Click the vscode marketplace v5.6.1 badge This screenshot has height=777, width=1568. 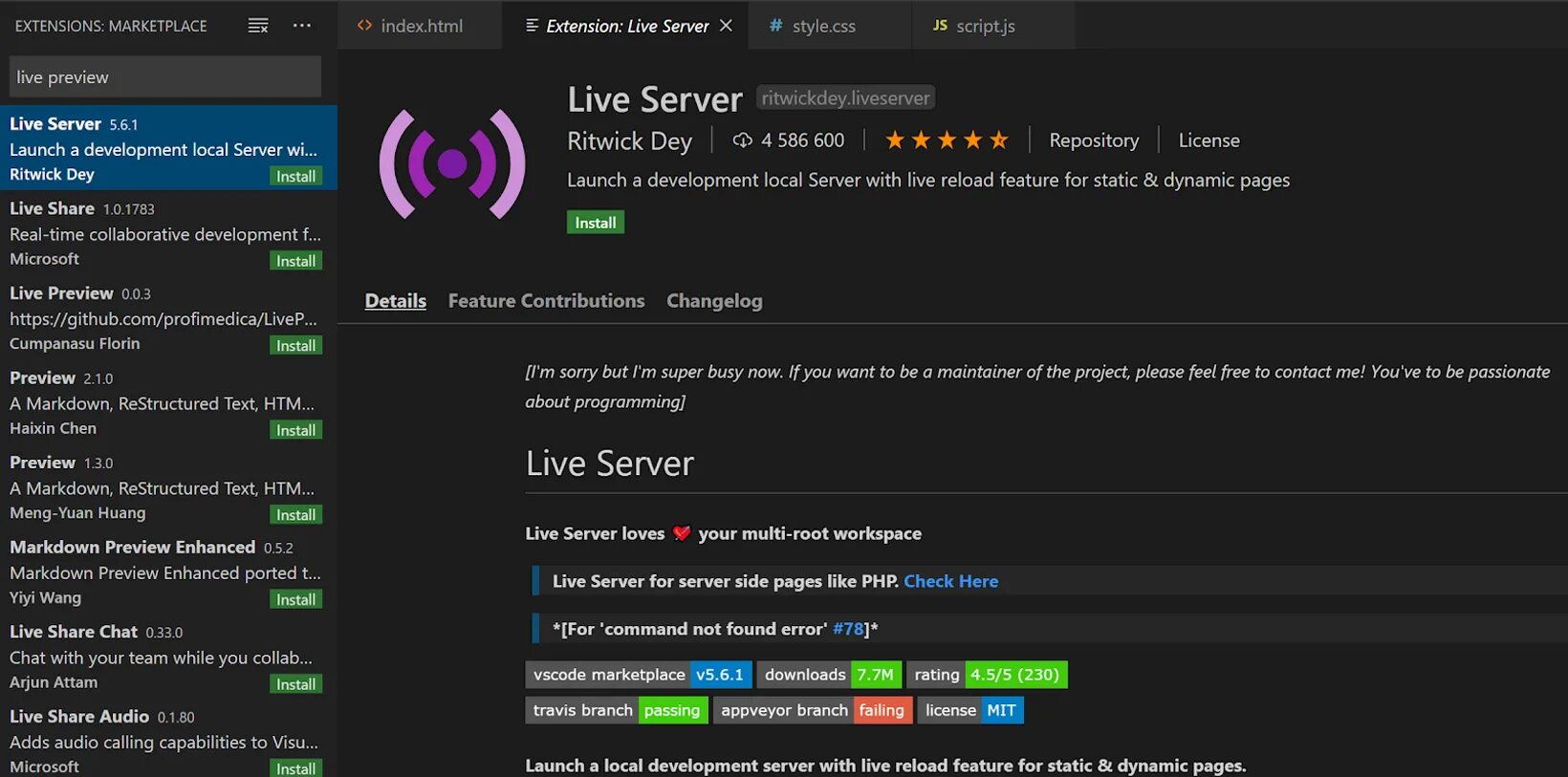638,675
